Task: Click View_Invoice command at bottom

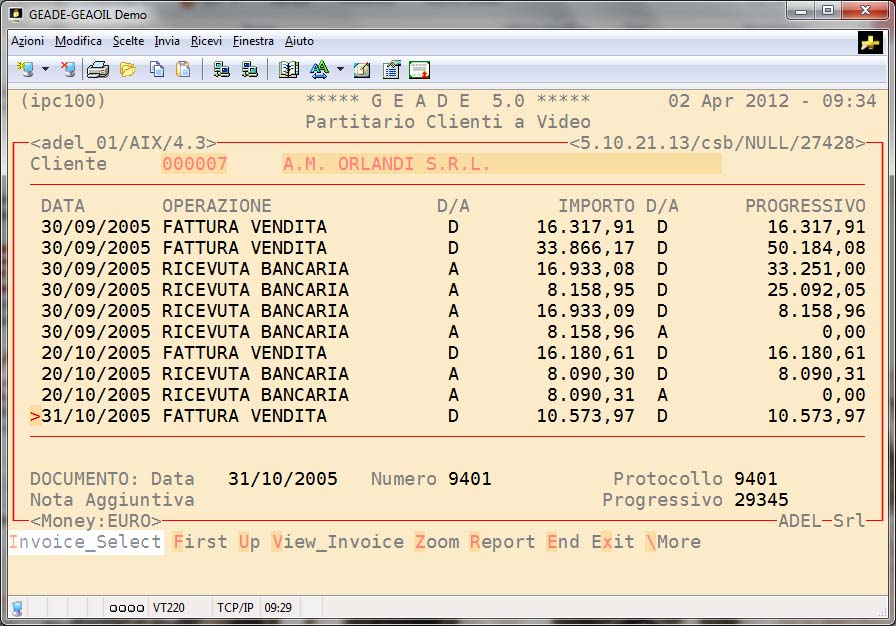Action: point(338,542)
